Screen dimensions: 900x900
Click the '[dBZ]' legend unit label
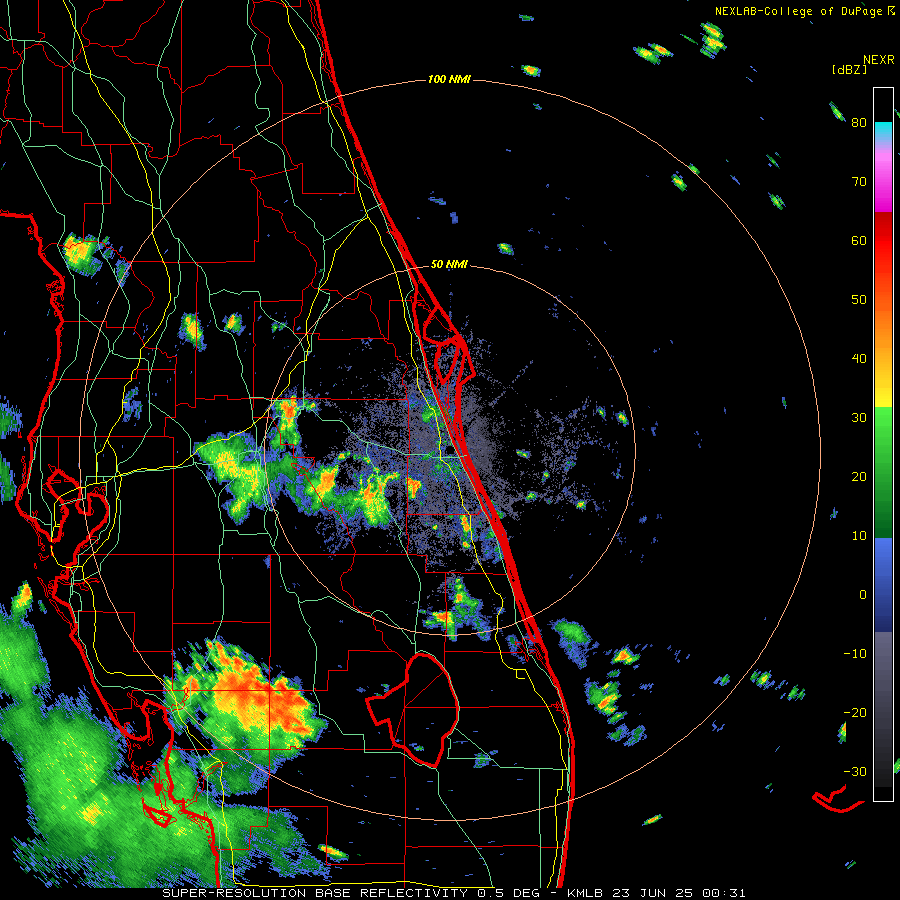[849, 69]
